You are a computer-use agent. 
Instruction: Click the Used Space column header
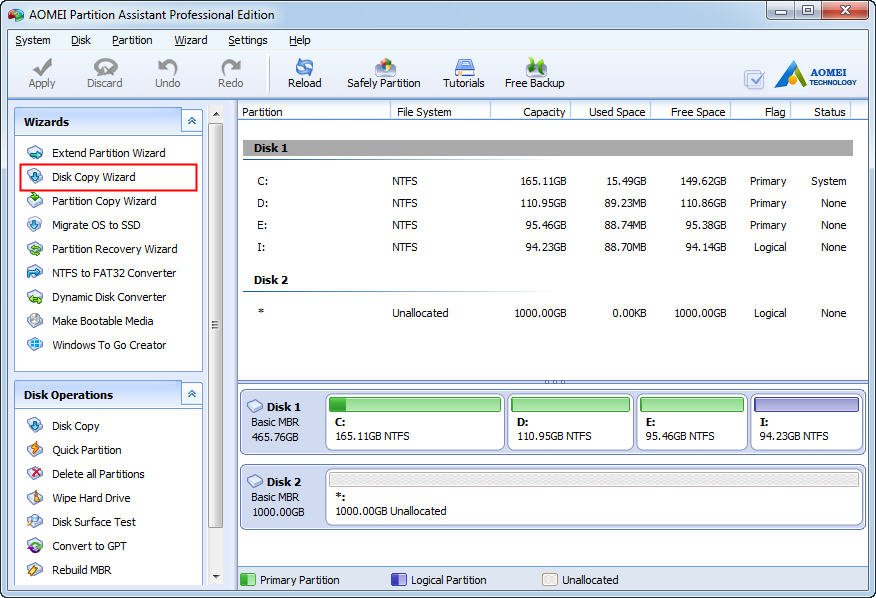(x=611, y=112)
